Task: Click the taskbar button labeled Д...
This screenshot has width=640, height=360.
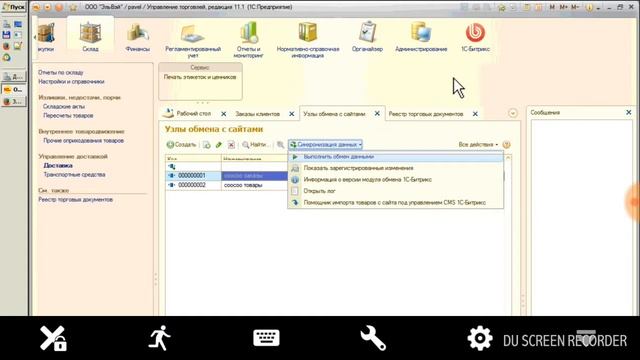Action: pos(13,77)
